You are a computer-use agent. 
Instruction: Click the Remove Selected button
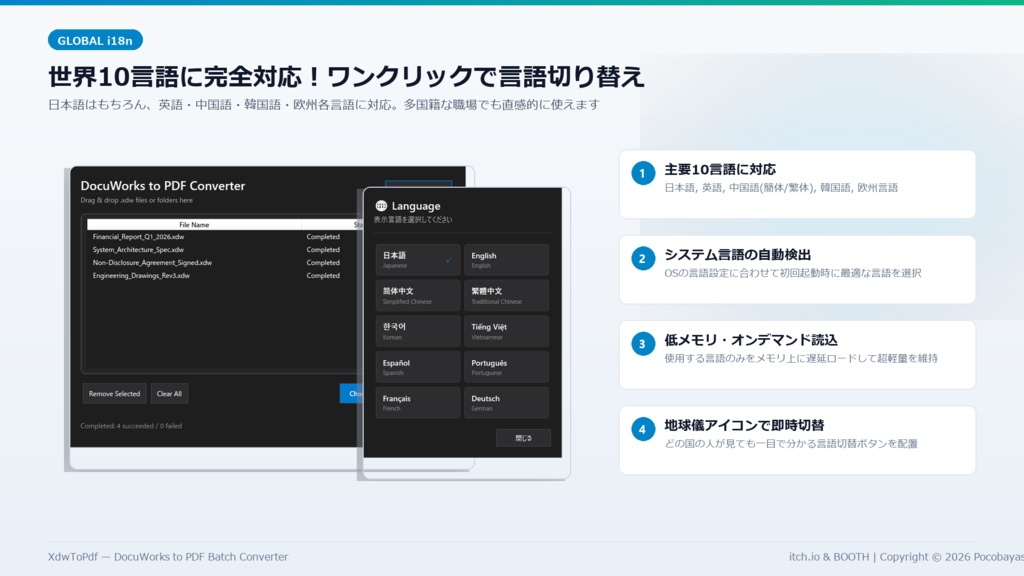click(x=114, y=394)
